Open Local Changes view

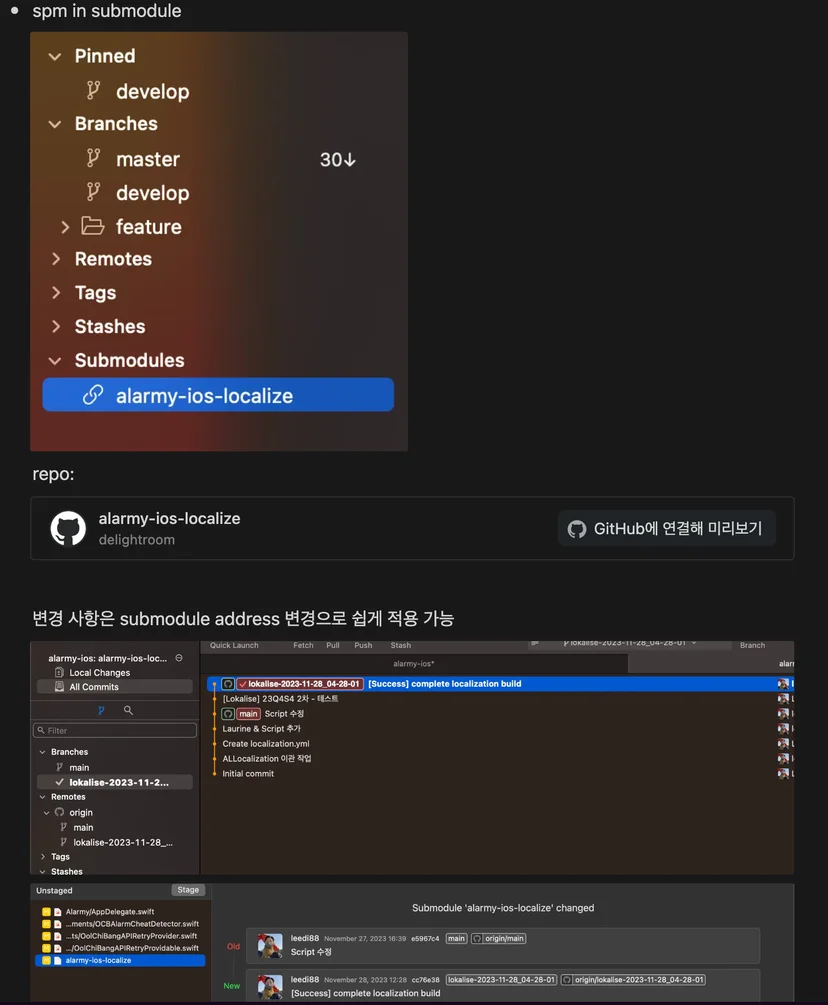[99, 672]
